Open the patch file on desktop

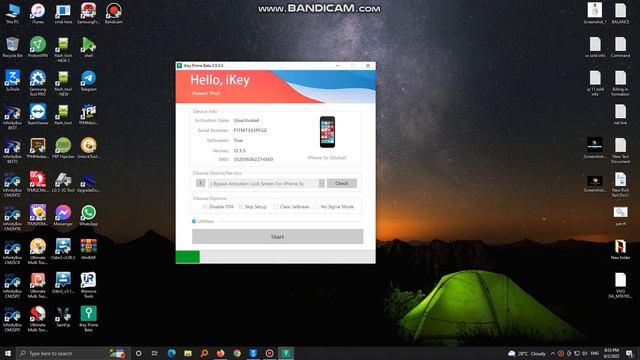(x=620, y=216)
